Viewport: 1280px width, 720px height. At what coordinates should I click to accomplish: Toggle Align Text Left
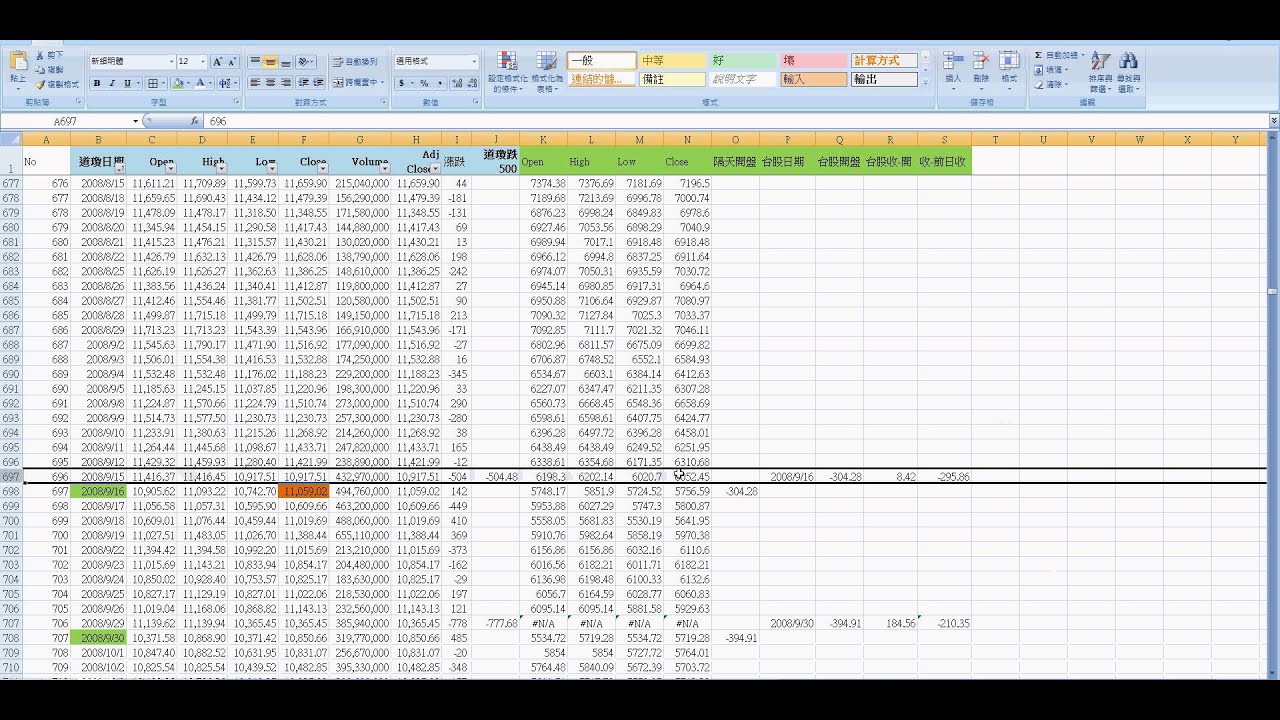[255, 83]
